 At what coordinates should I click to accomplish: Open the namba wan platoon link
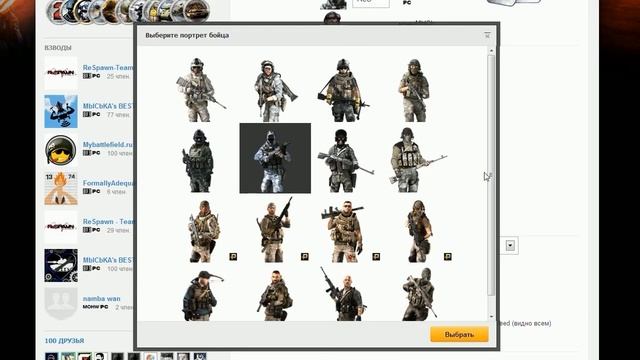(x=102, y=298)
